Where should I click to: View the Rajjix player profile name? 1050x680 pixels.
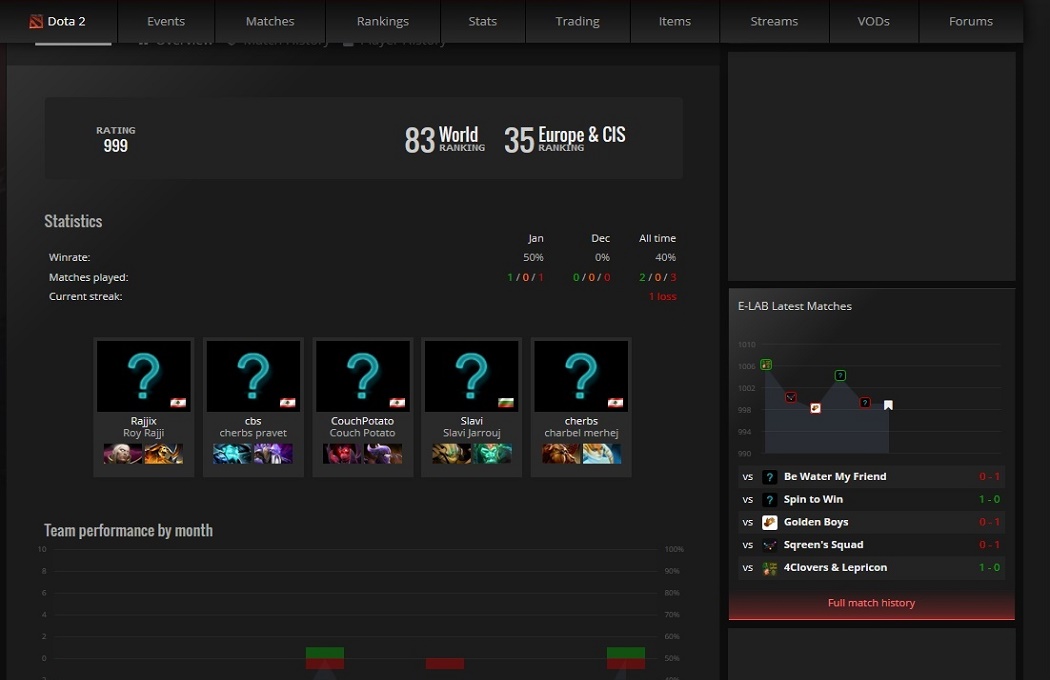pyautogui.click(x=143, y=421)
